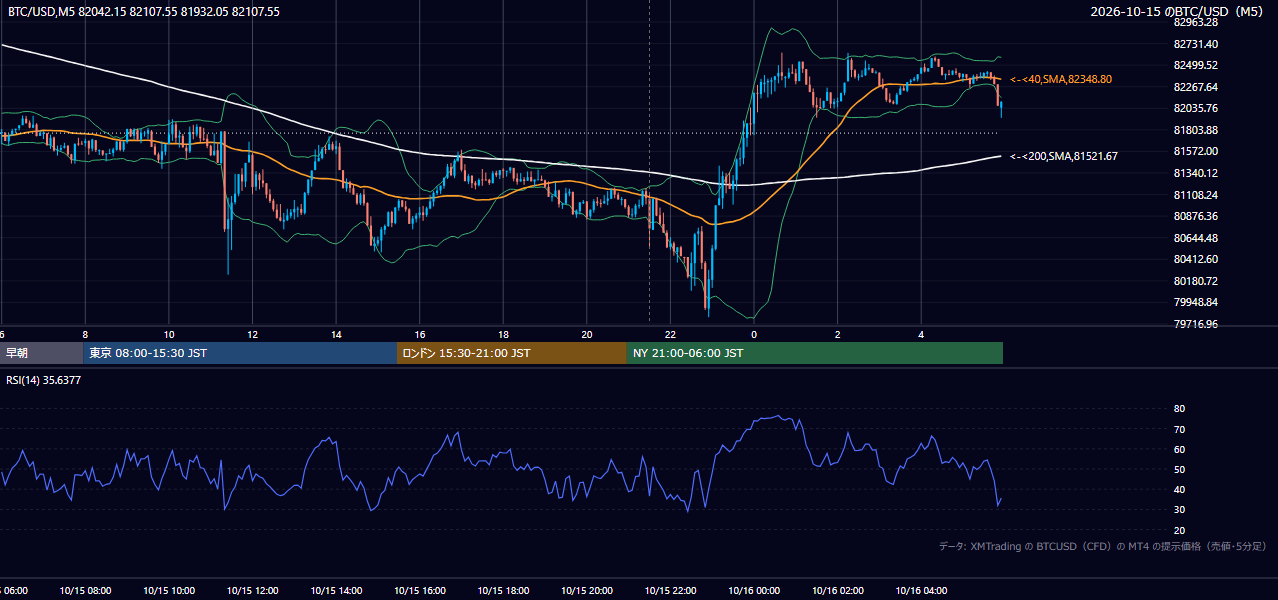Select the 10/15 22:00 date axis label
Screen dimensions: 1278x600
pyautogui.click(x=670, y=591)
